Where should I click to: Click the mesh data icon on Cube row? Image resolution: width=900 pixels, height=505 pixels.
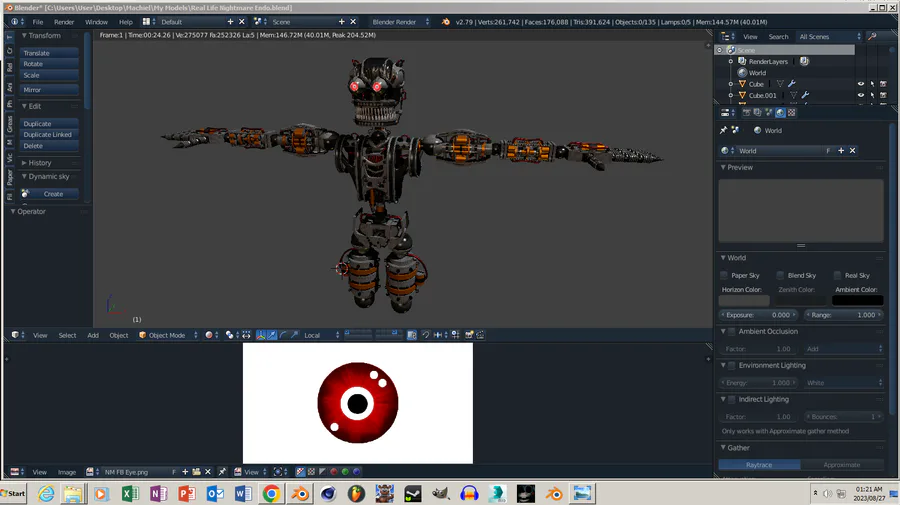tap(780, 84)
